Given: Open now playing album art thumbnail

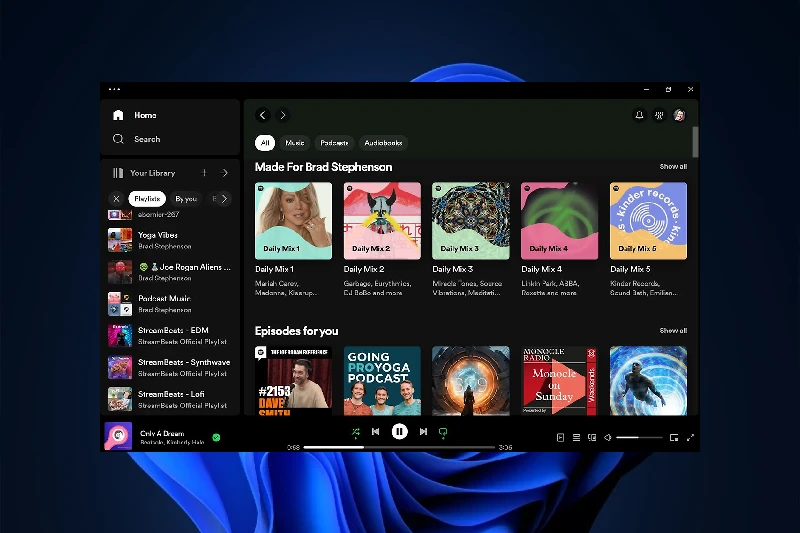Looking at the screenshot, I should (118, 436).
